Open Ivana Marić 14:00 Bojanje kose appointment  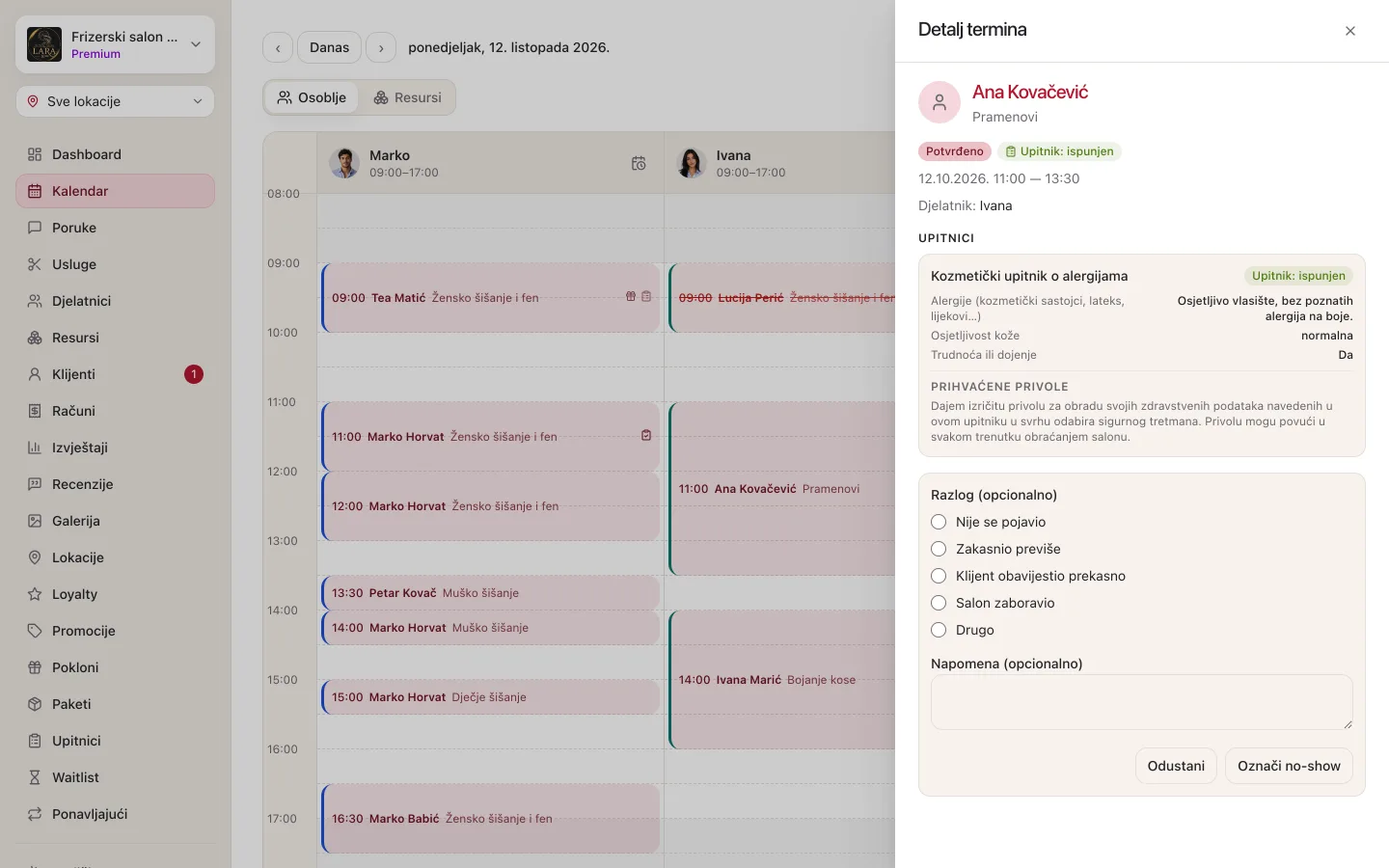coord(783,680)
